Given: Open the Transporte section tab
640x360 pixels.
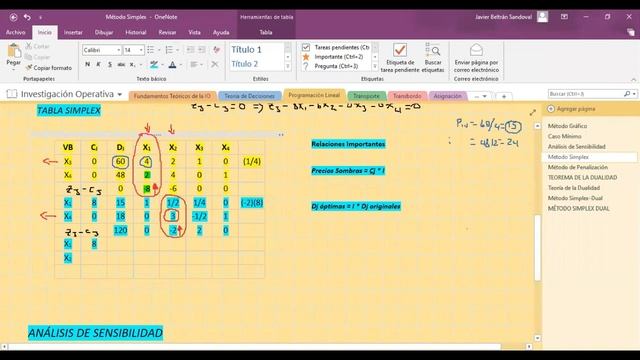Looking at the screenshot, I should [x=366, y=96].
